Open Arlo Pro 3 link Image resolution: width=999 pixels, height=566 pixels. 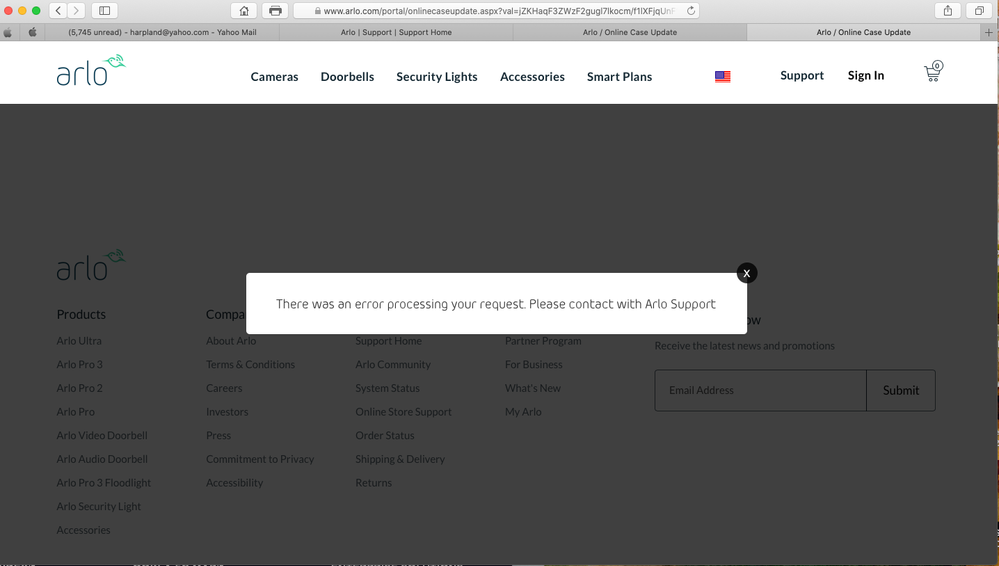pyautogui.click(x=80, y=364)
